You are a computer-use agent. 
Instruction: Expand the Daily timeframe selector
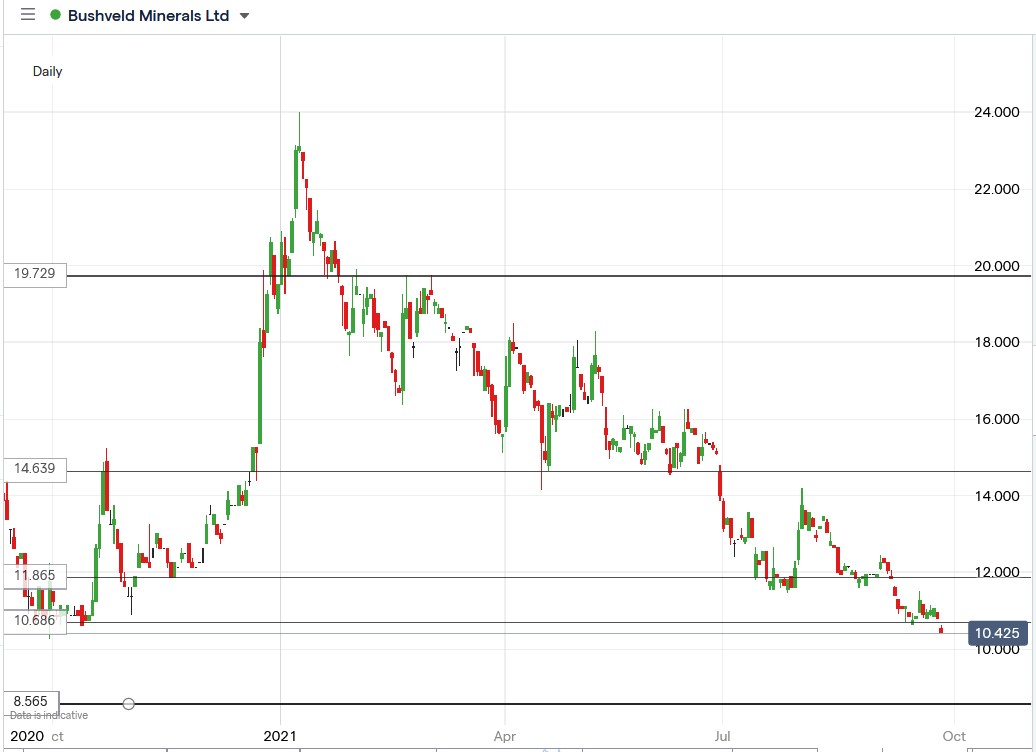coord(47,71)
